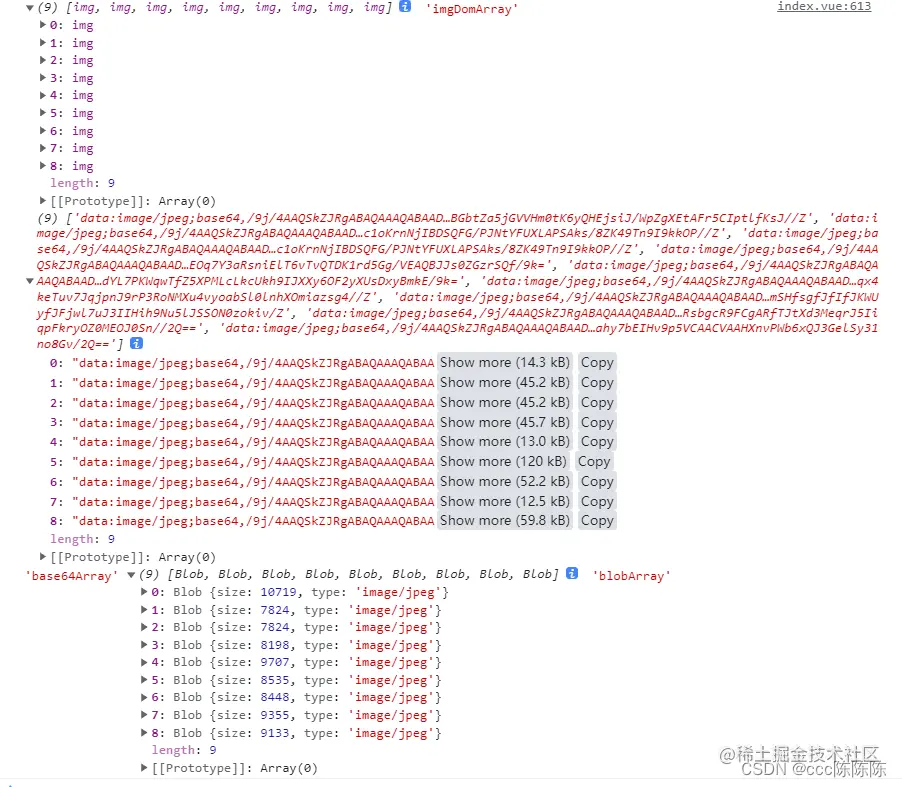This screenshot has height=787, width=902.
Task: Click Show more (45.7 kB) for item 3
Action: click(x=504, y=422)
